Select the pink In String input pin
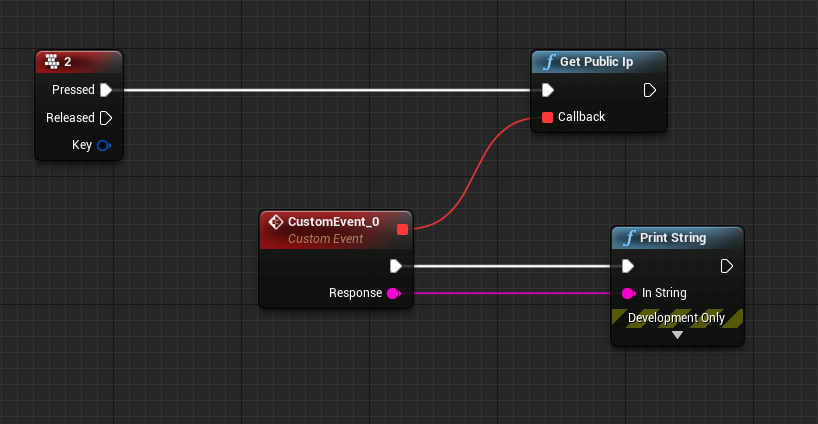 coord(628,293)
